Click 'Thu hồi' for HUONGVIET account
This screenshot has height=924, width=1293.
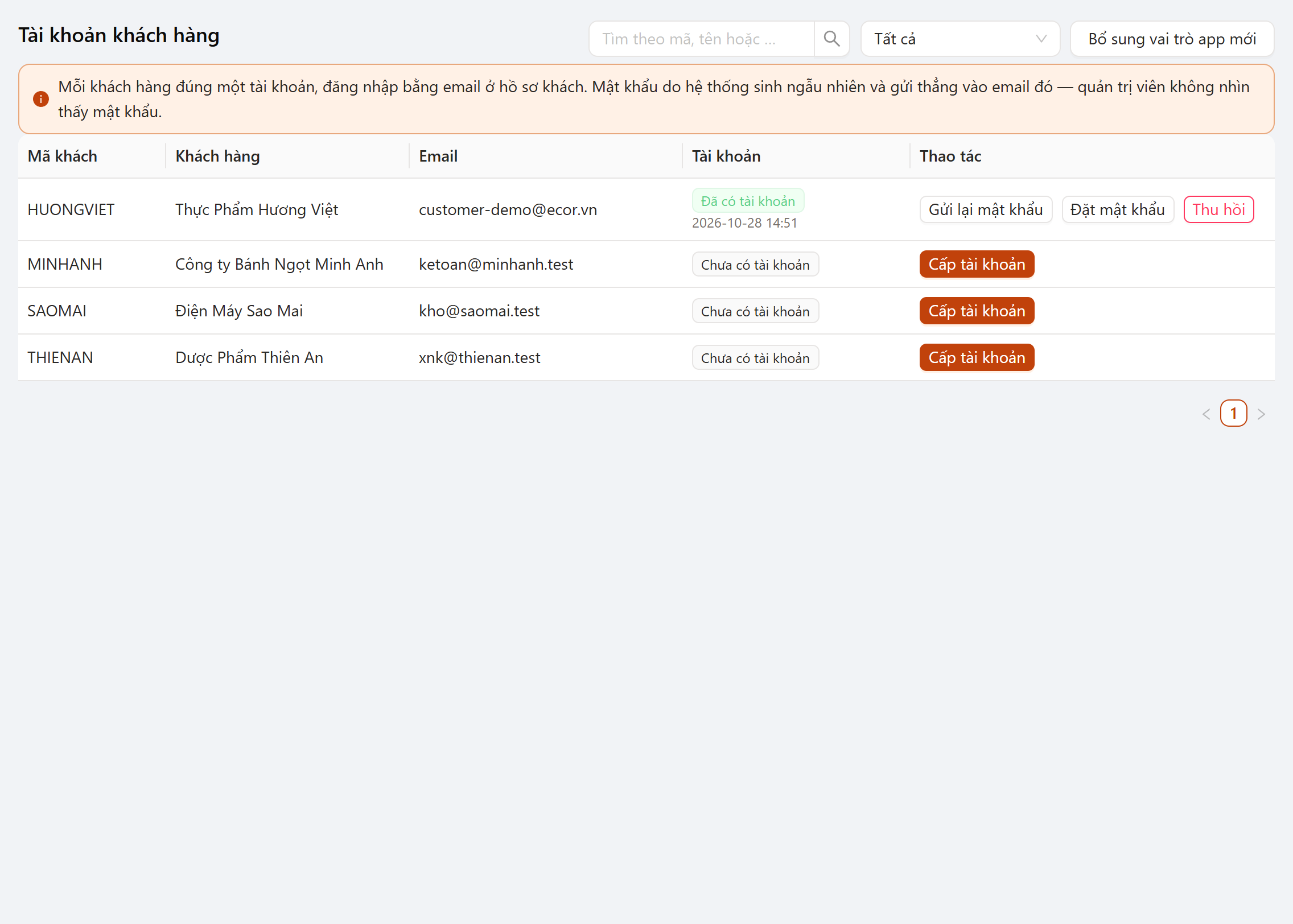coord(1218,209)
